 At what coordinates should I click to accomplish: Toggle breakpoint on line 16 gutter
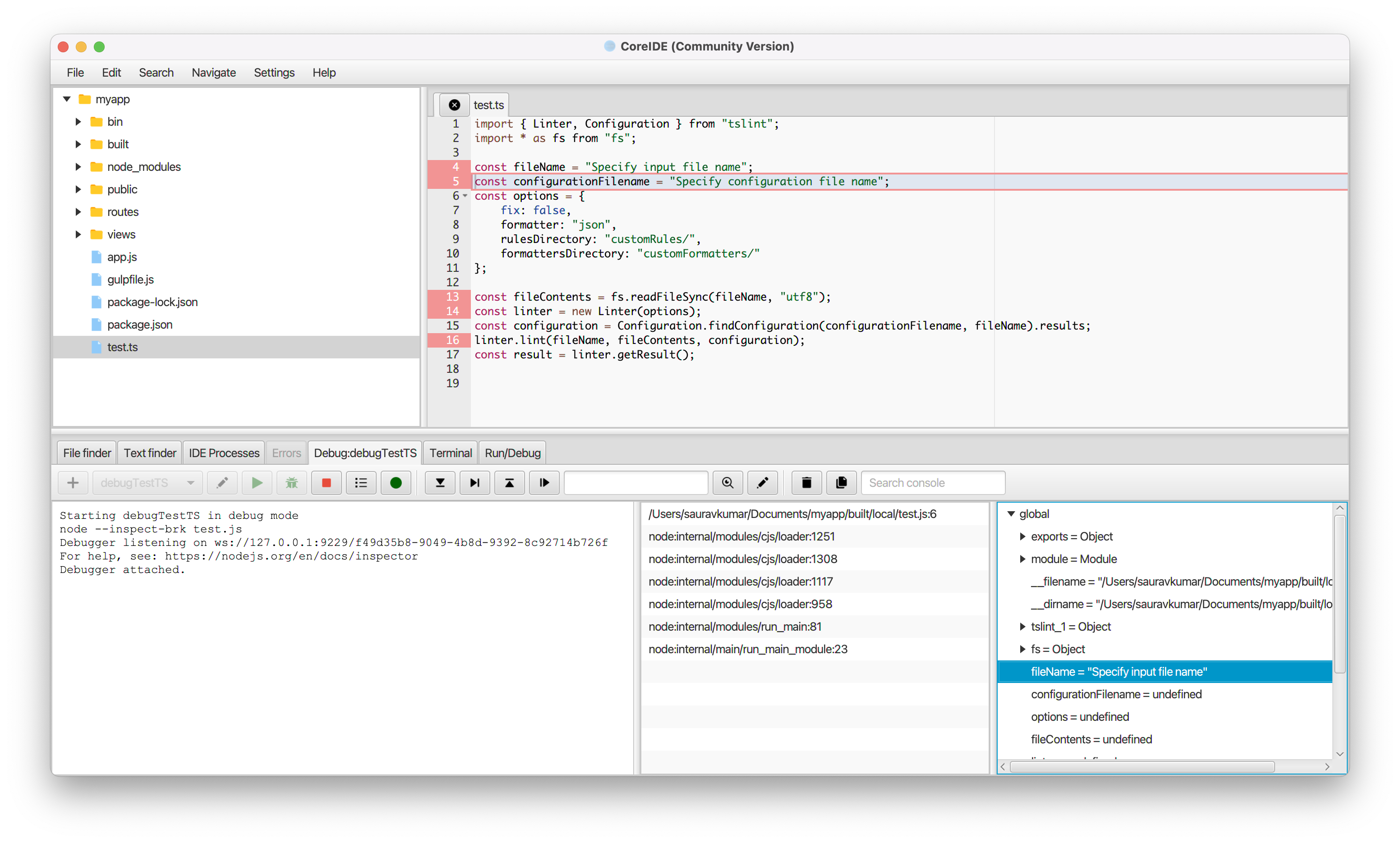click(x=449, y=340)
